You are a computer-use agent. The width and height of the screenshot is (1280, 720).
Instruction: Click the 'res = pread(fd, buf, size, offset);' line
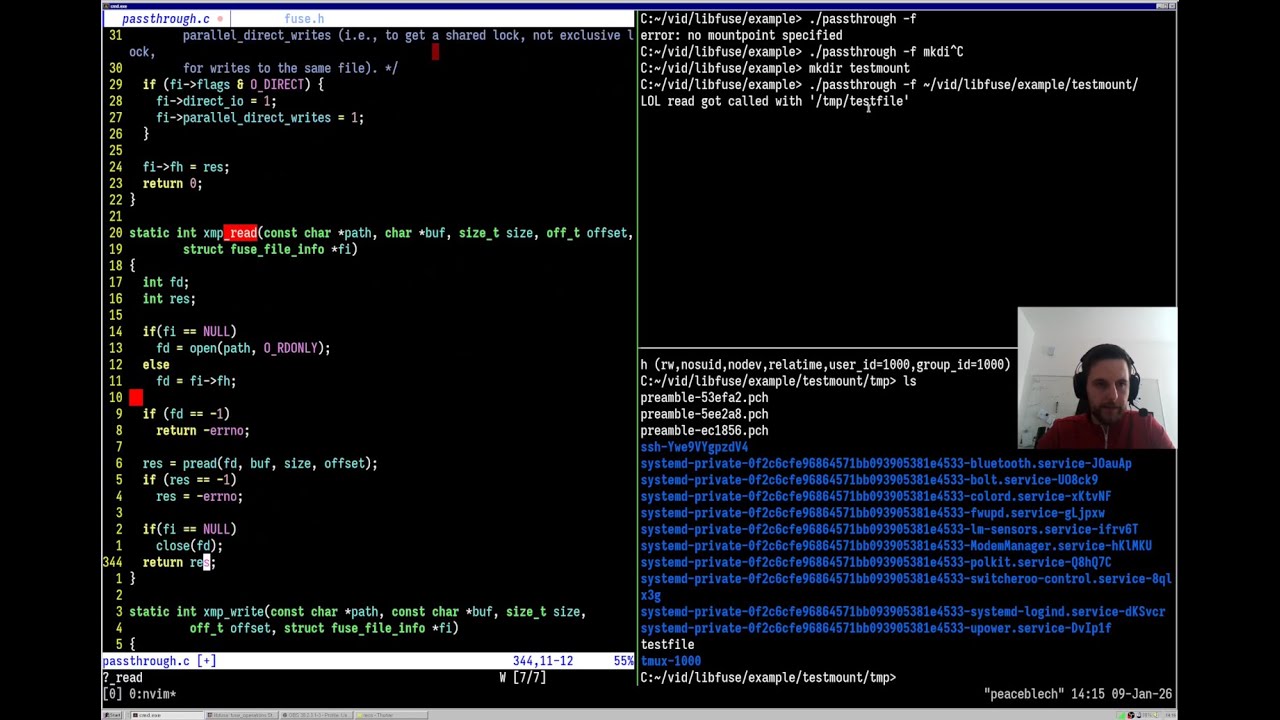click(260, 464)
